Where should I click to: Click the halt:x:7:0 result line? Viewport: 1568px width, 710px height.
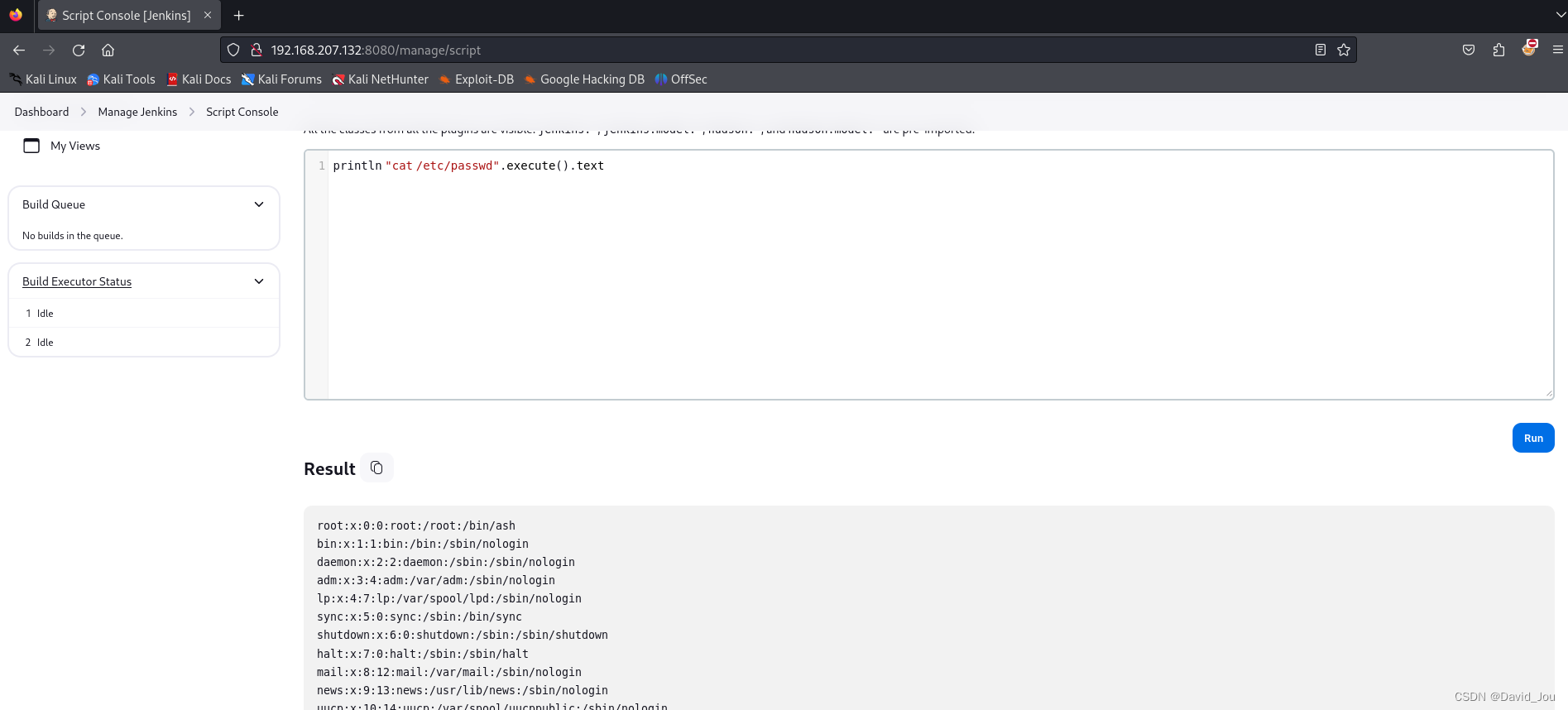coord(423,654)
